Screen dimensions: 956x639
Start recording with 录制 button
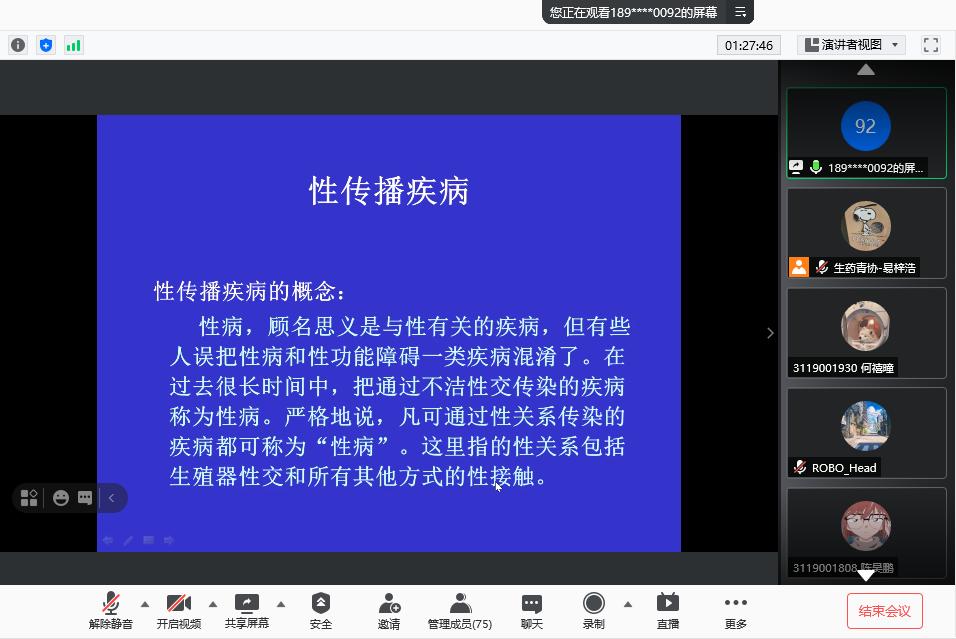pyautogui.click(x=593, y=610)
